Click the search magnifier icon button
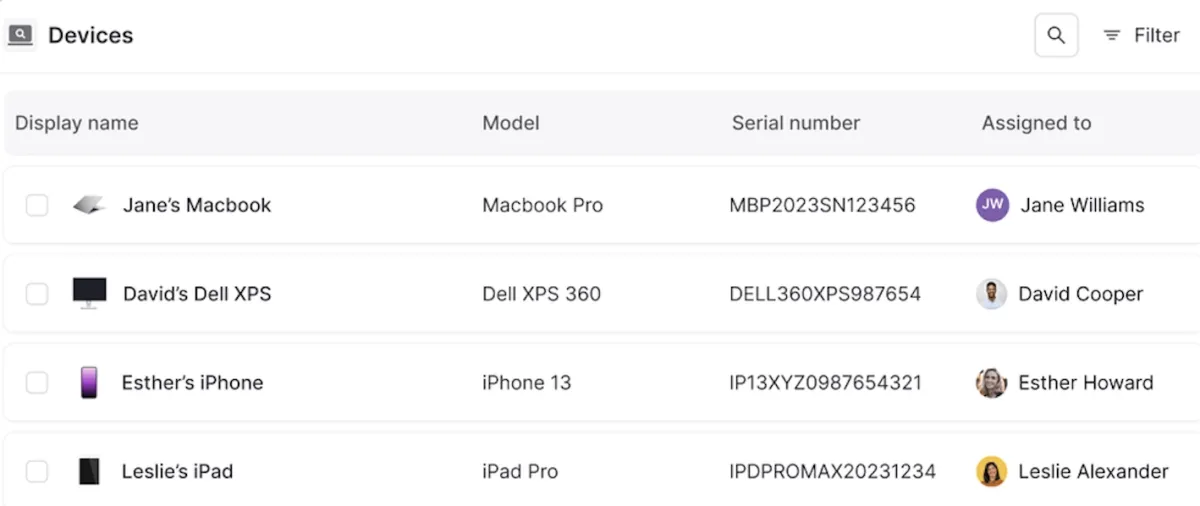 coord(1056,35)
